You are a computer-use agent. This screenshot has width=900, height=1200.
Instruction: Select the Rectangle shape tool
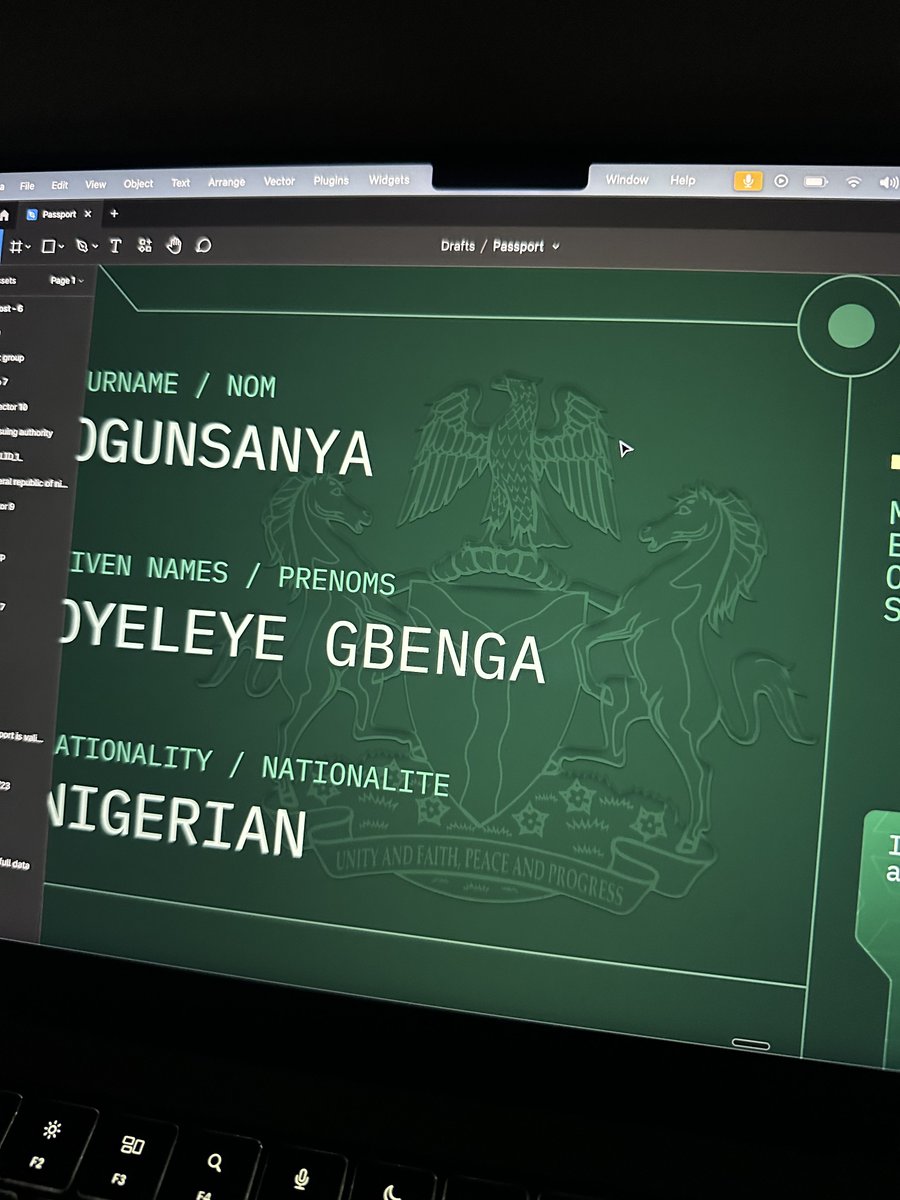point(48,245)
